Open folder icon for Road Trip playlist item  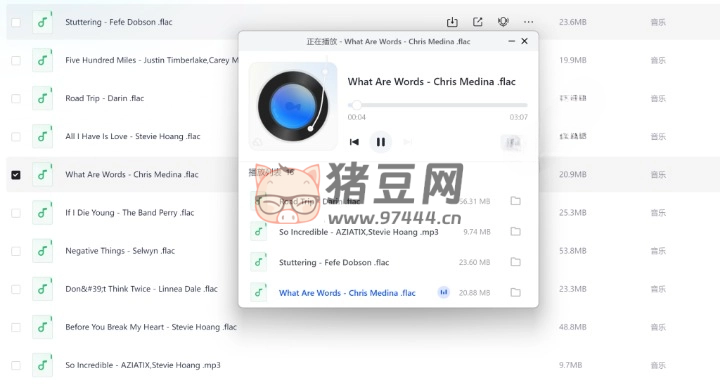516,201
